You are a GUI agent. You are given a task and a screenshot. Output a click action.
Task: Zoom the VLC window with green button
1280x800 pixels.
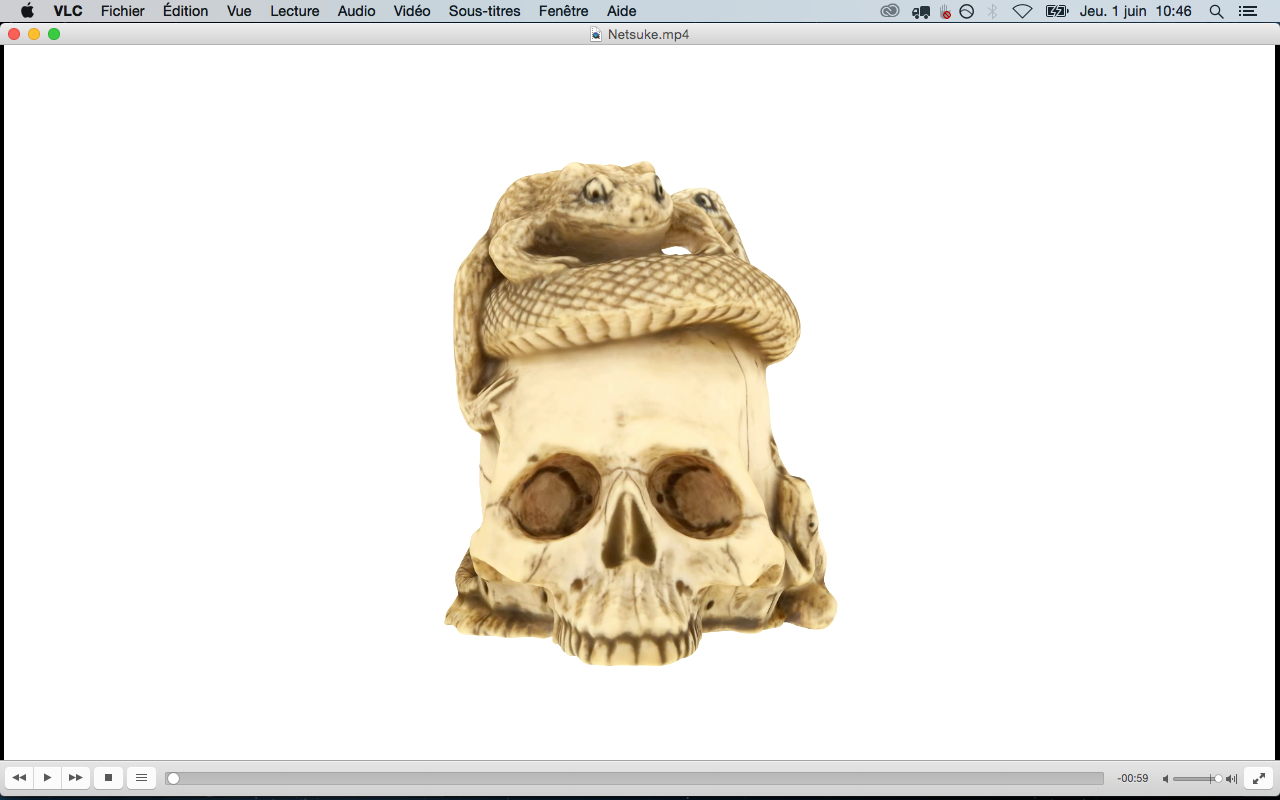(x=54, y=34)
